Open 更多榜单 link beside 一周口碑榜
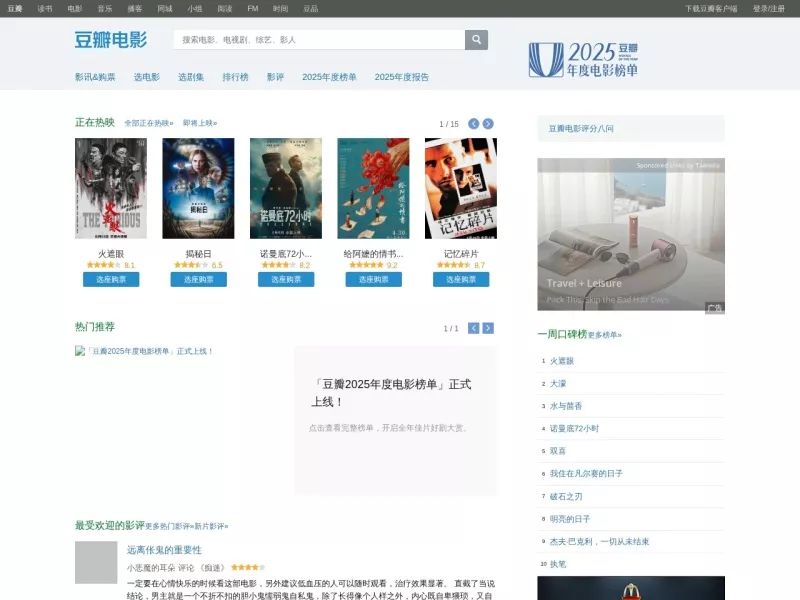Viewport: 800px width, 600px height. tap(605, 335)
